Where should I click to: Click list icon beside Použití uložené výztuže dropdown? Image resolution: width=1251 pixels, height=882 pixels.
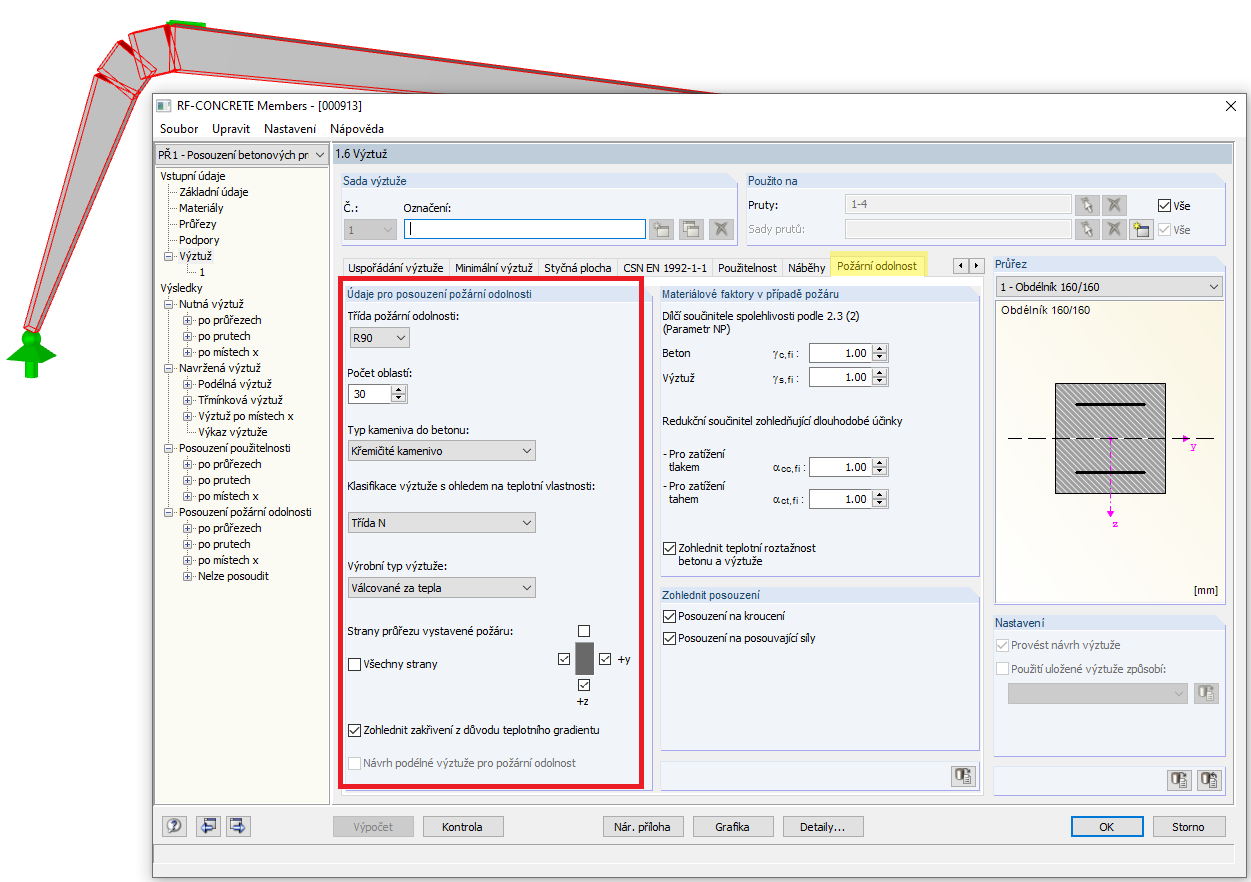click(1206, 693)
